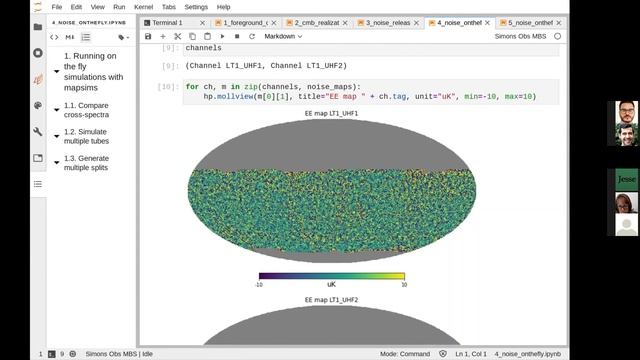This screenshot has height=360, width=640.
Task: Select the 4_noise_onthef notebook tab
Action: tap(459, 23)
